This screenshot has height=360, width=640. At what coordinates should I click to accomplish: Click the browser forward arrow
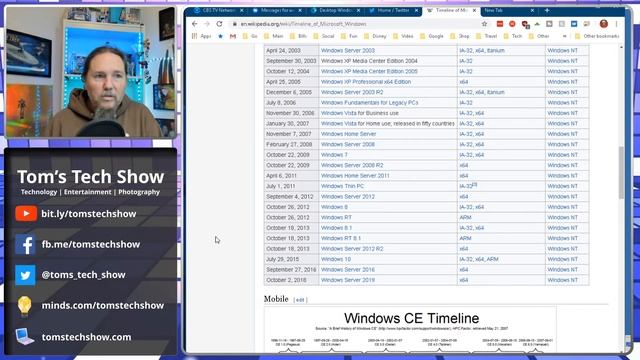tap(207, 24)
